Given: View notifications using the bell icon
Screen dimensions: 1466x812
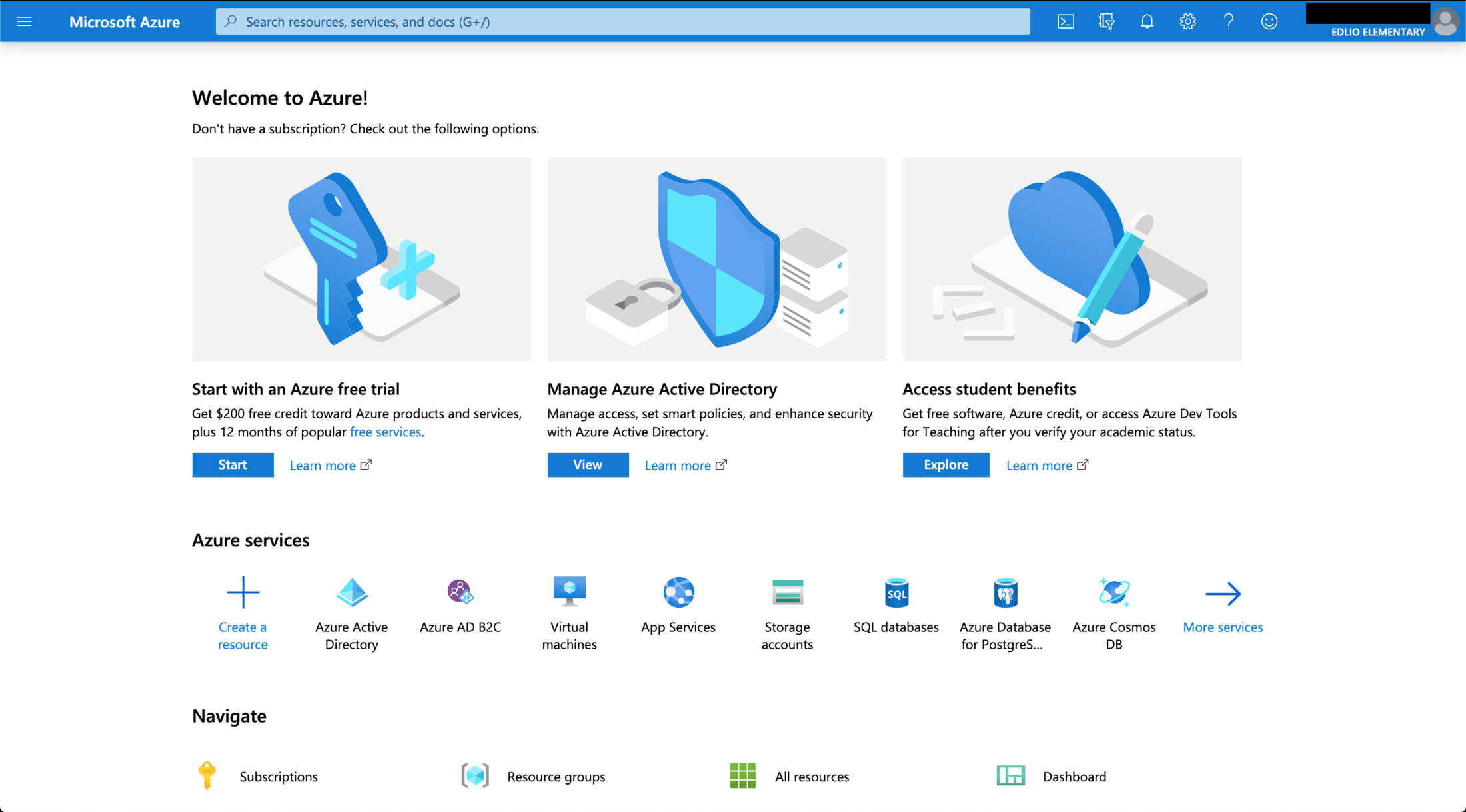Looking at the screenshot, I should point(1147,21).
